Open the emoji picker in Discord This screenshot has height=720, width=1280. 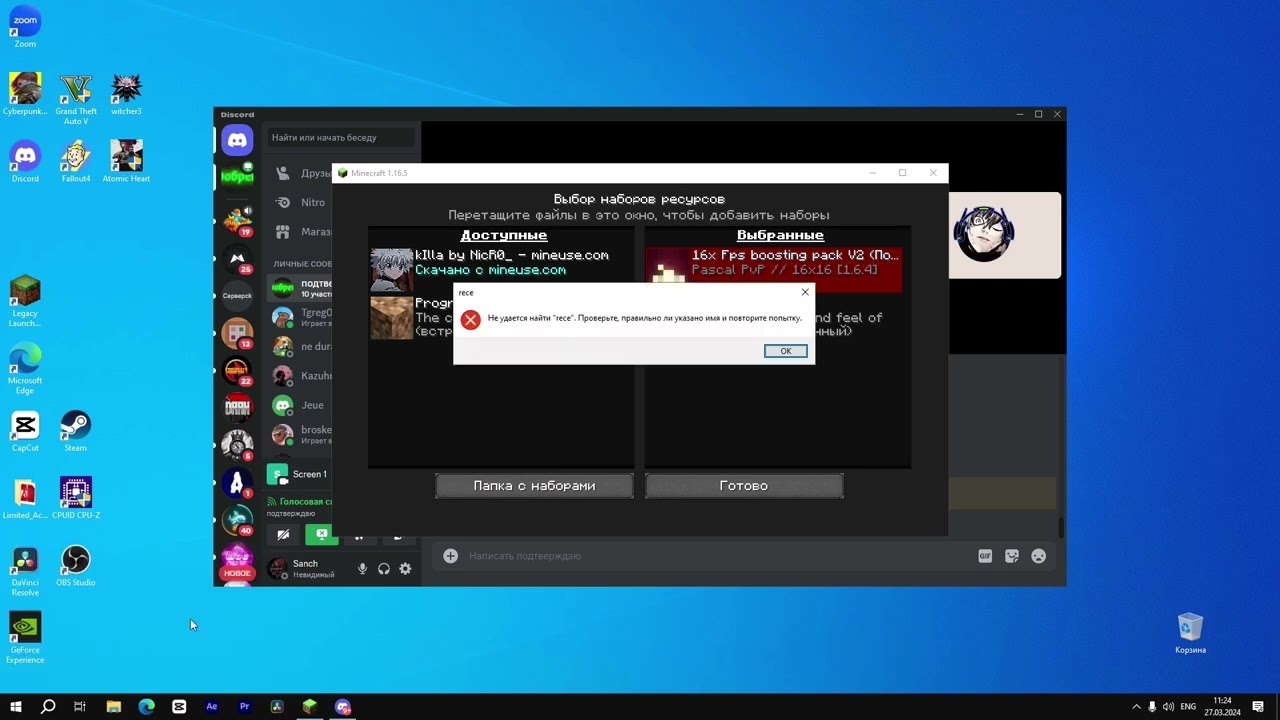tap(1039, 556)
